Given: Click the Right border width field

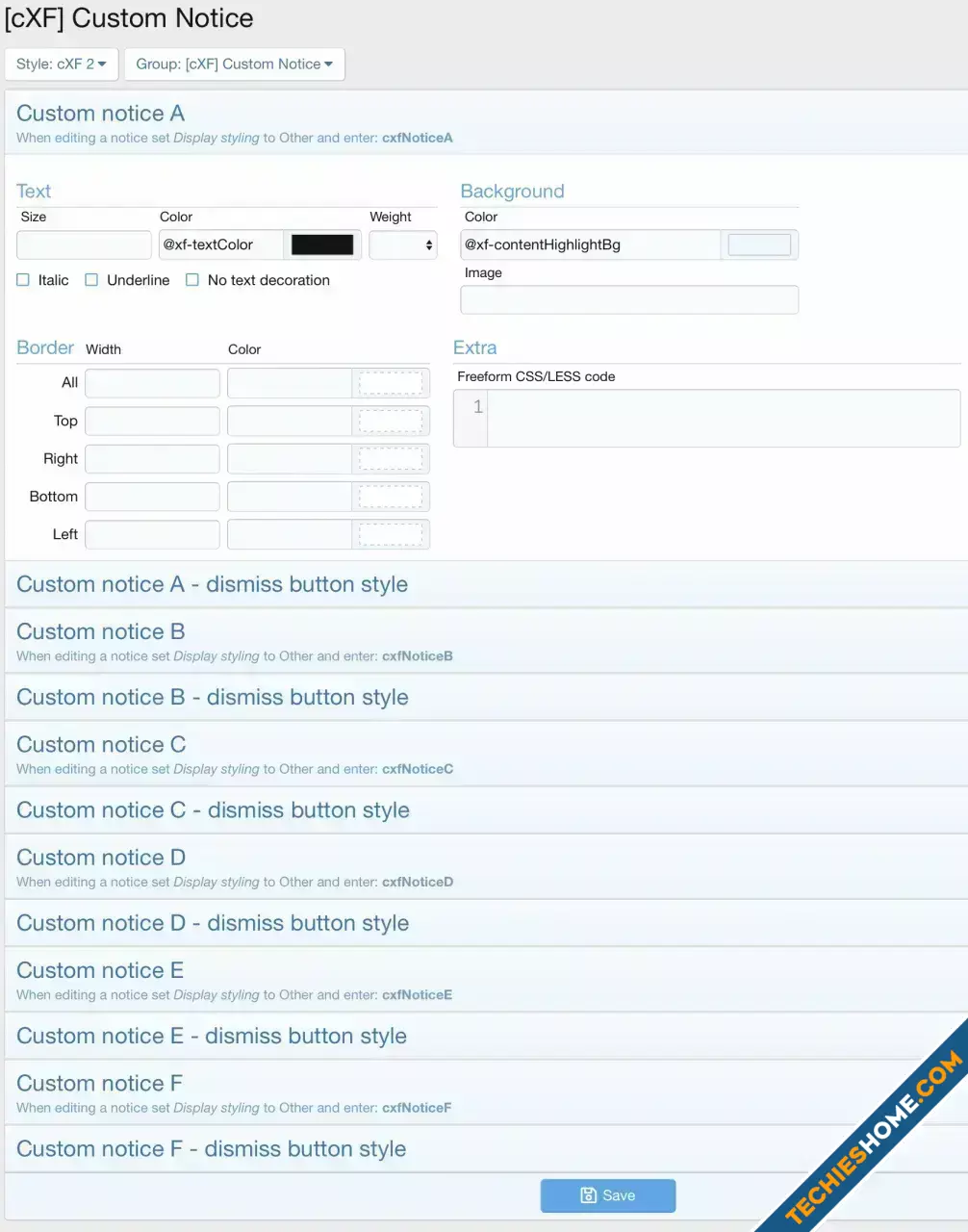Looking at the screenshot, I should (x=152, y=459).
